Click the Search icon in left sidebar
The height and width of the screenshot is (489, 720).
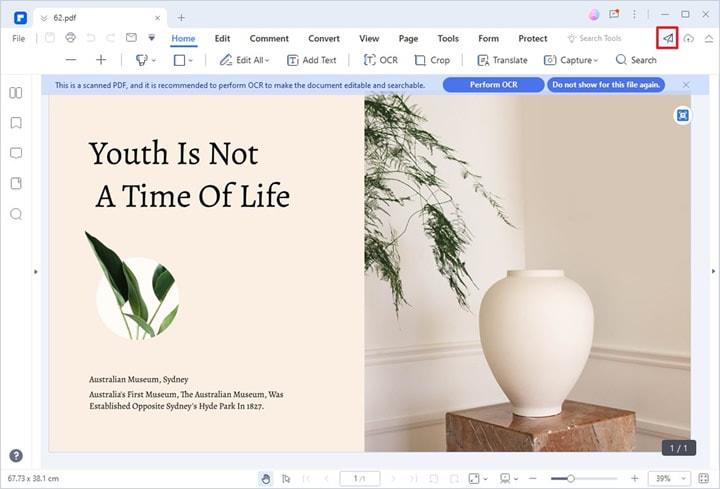tap(16, 214)
